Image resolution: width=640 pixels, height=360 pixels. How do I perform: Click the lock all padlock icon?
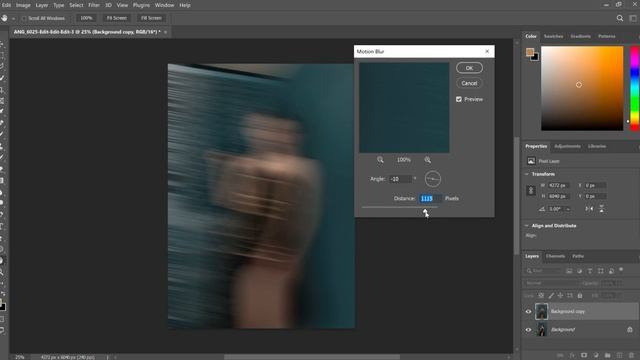click(x=580, y=295)
